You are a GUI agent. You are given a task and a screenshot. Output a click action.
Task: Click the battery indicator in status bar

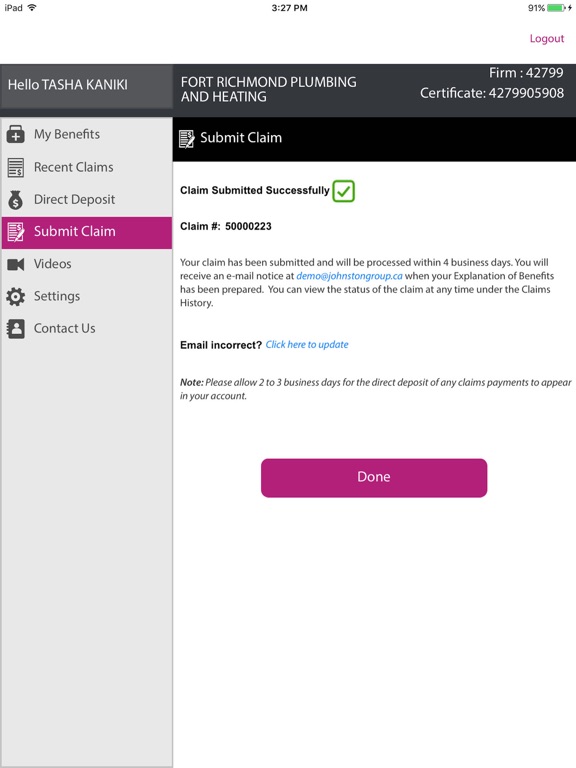tap(556, 8)
